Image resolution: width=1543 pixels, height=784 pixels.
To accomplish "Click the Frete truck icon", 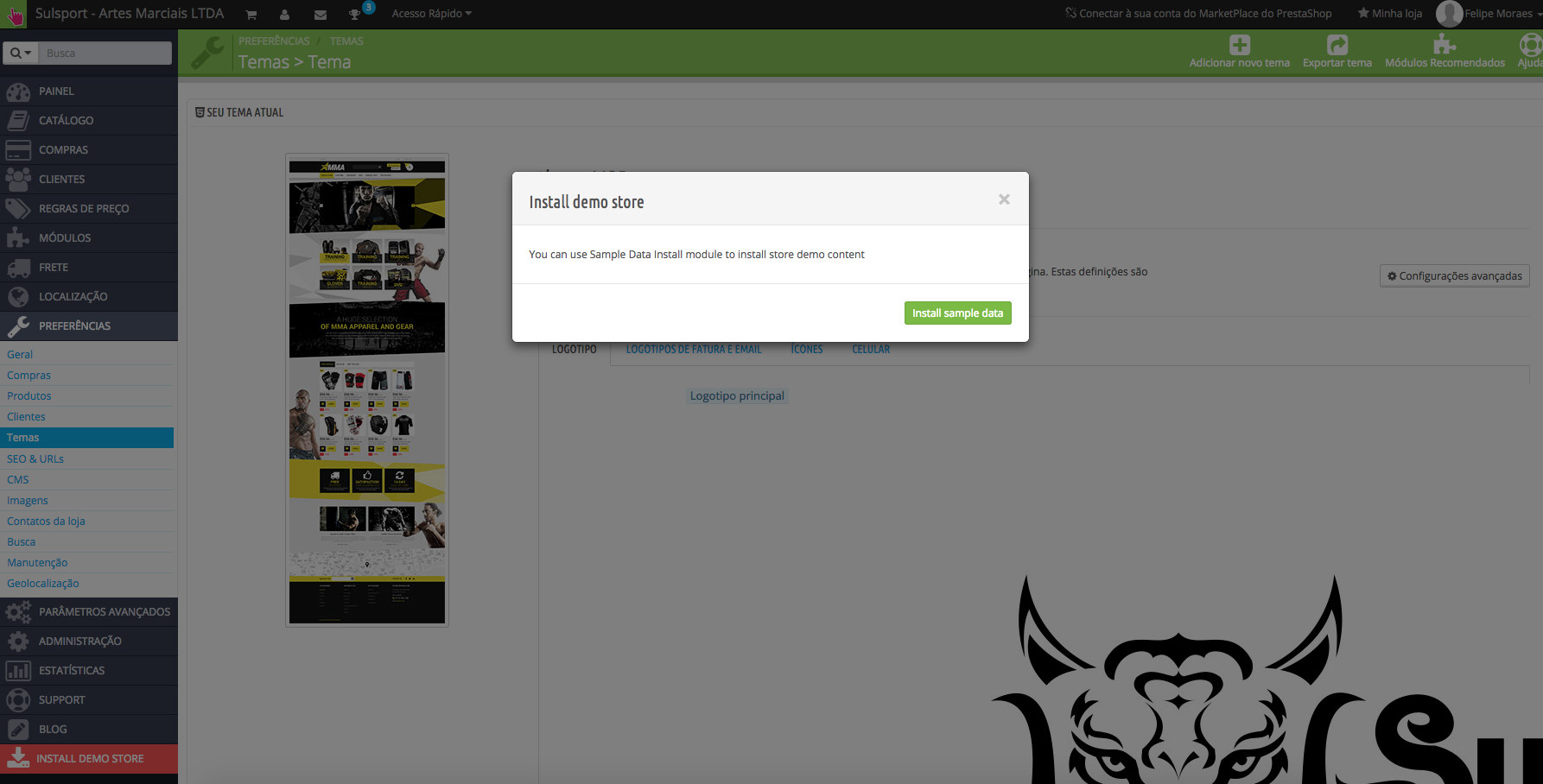I will [x=18, y=267].
